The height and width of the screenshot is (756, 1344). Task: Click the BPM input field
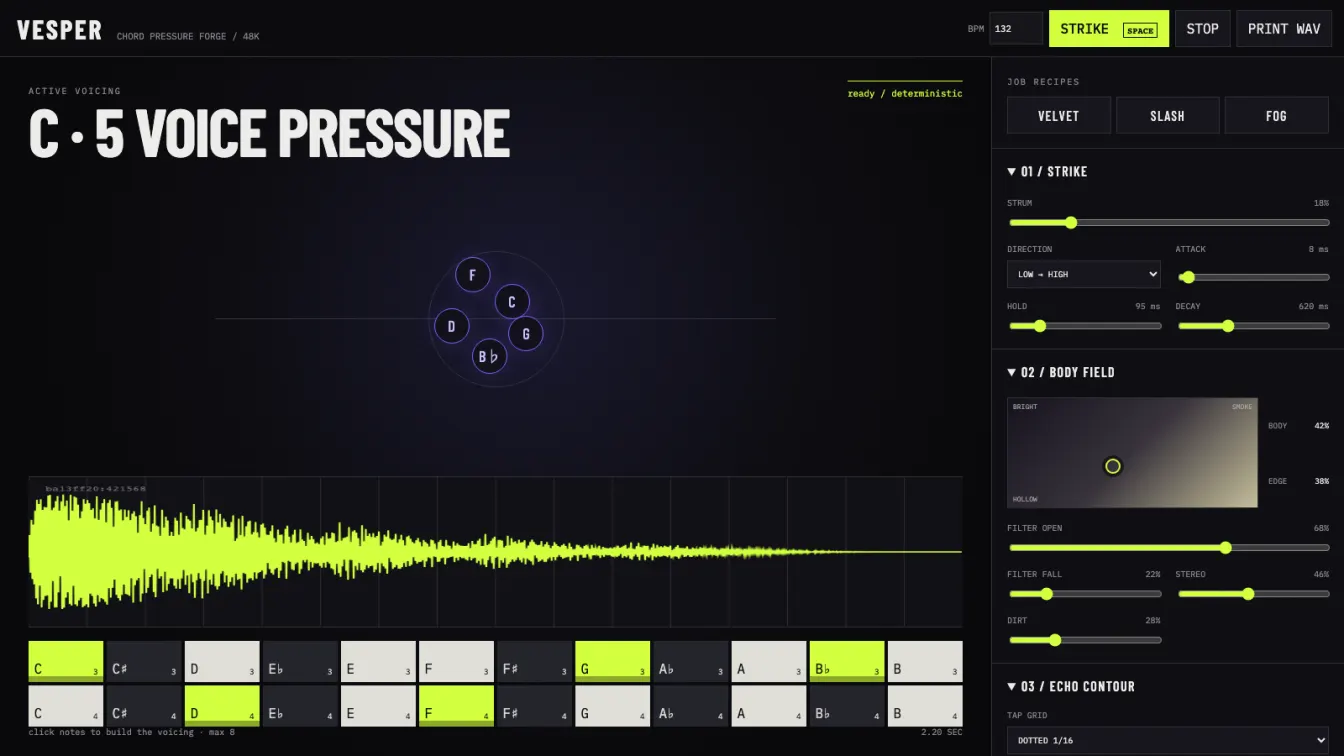(1016, 29)
